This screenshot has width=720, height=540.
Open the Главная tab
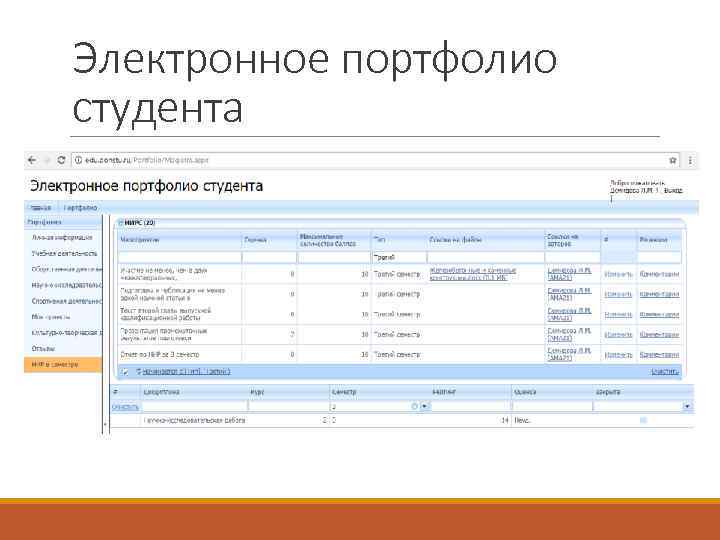pyautogui.click(x=40, y=208)
